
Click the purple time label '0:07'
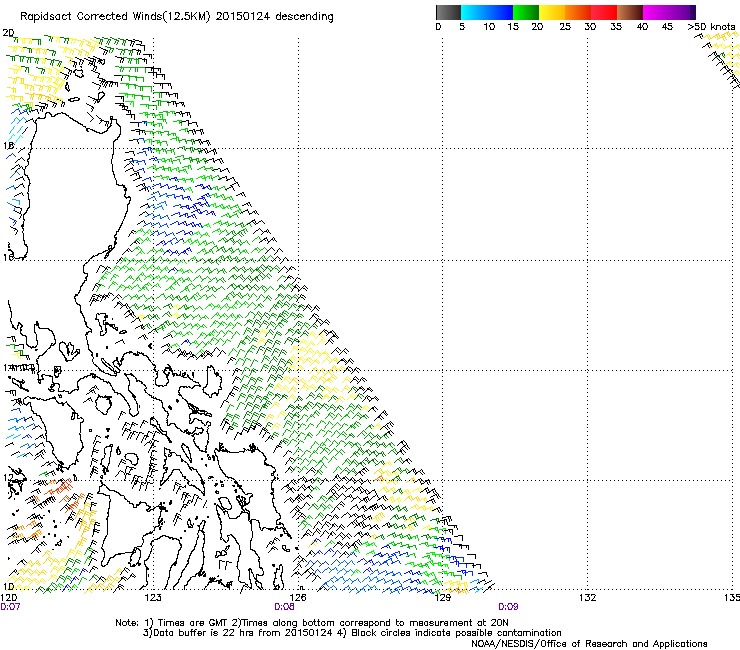pyautogui.click(x=10, y=607)
